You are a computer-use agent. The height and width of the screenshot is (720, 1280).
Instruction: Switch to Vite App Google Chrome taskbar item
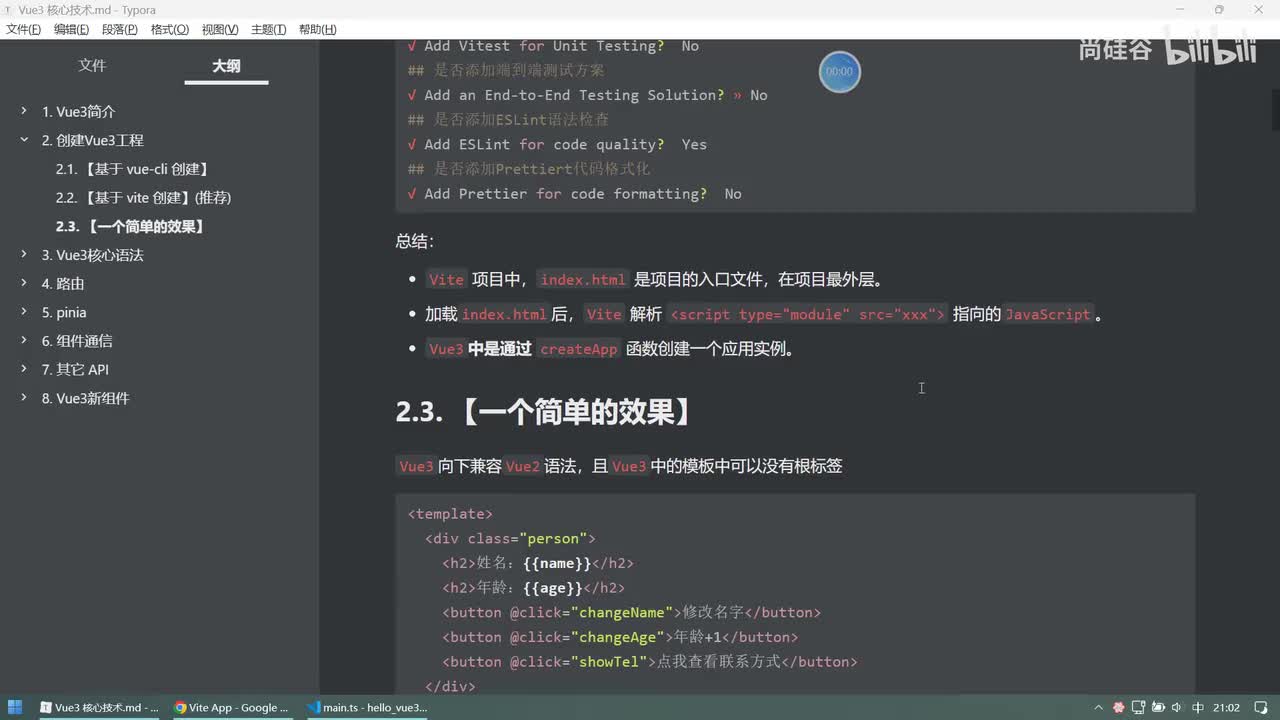231,707
